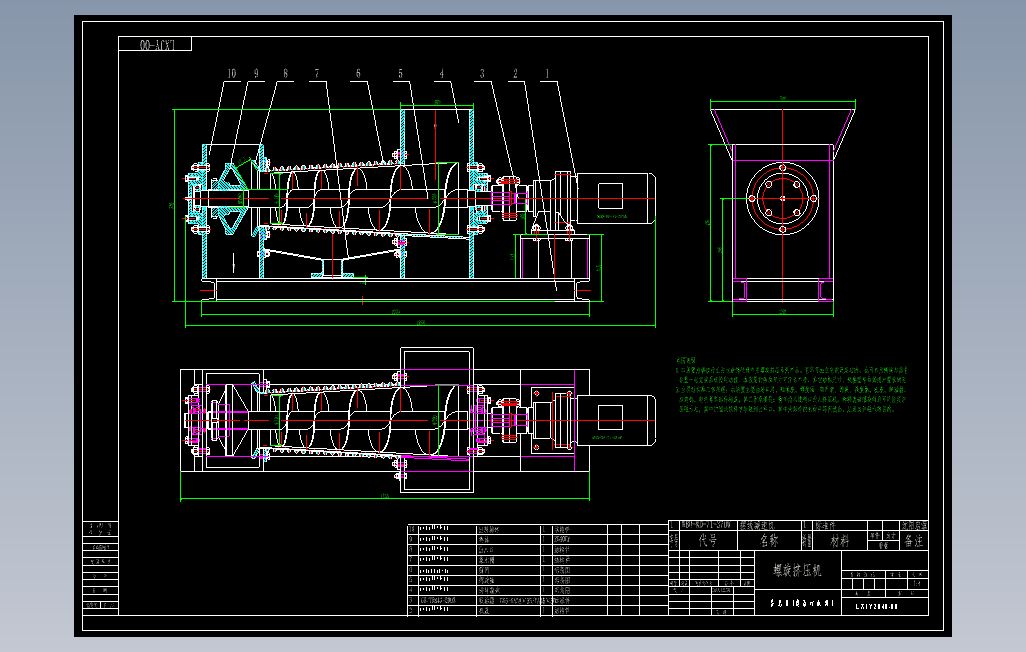Click the motor in the top plan view
Image resolution: width=1026 pixels, height=652 pixels.
pyautogui.click(x=615, y=420)
